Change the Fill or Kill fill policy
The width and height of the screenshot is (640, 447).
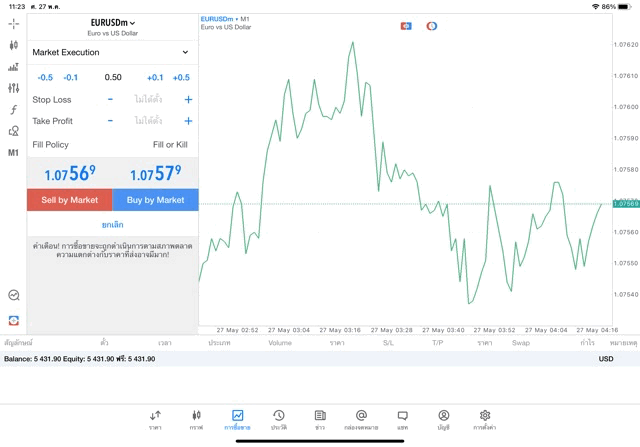(x=170, y=145)
